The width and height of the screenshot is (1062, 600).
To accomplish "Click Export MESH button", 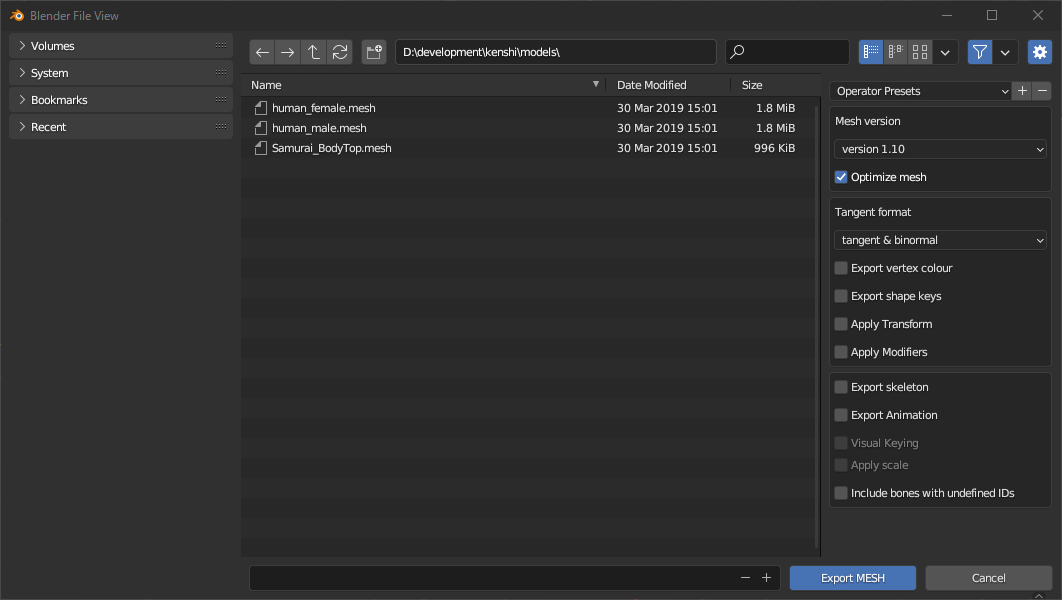I will click(x=853, y=578).
